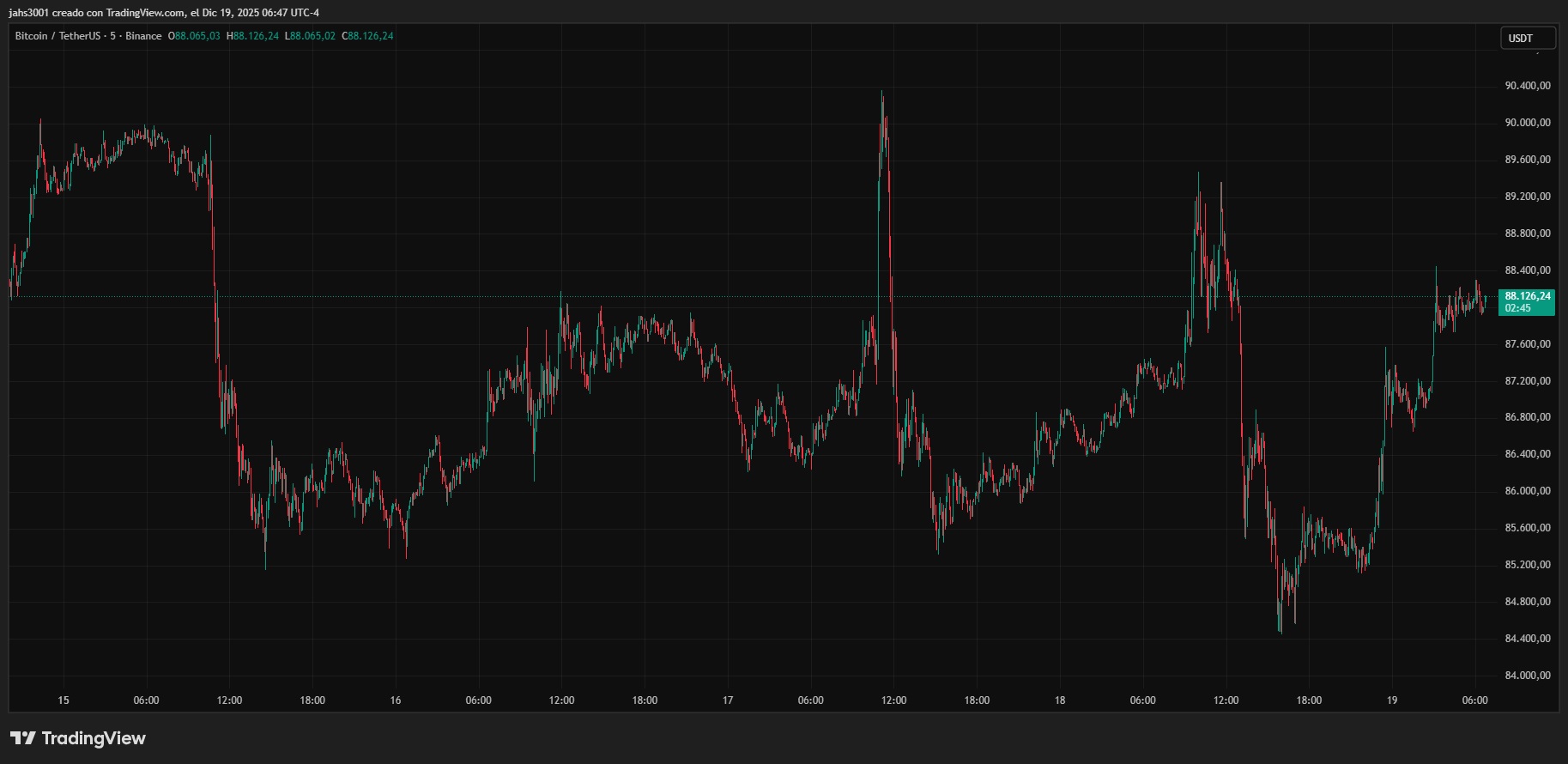Click the close value C88.126,24

coord(367,36)
